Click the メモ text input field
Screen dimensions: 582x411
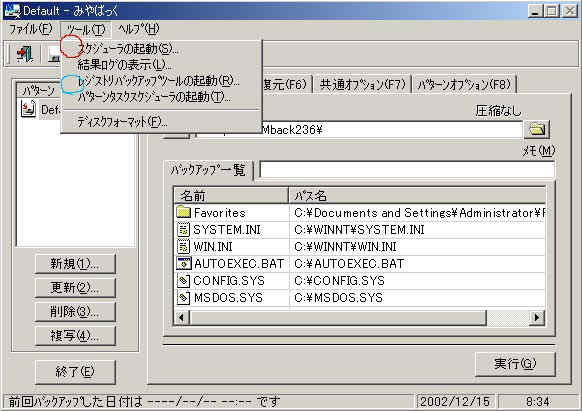407,170
